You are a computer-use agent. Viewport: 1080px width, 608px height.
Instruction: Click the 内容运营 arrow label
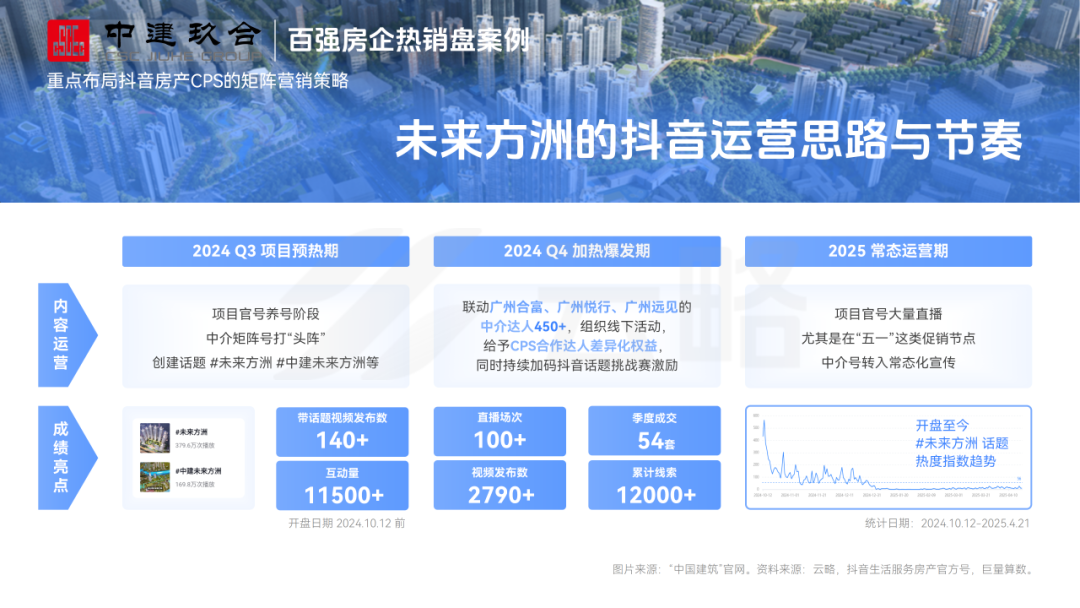(68, 335)
